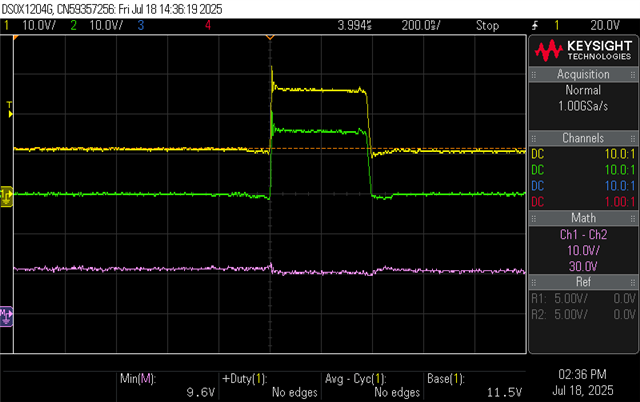Viewport: 640px width, 402px height.
Task: Click the blue DC coupling for channel 3
Action: pos(538,186)
